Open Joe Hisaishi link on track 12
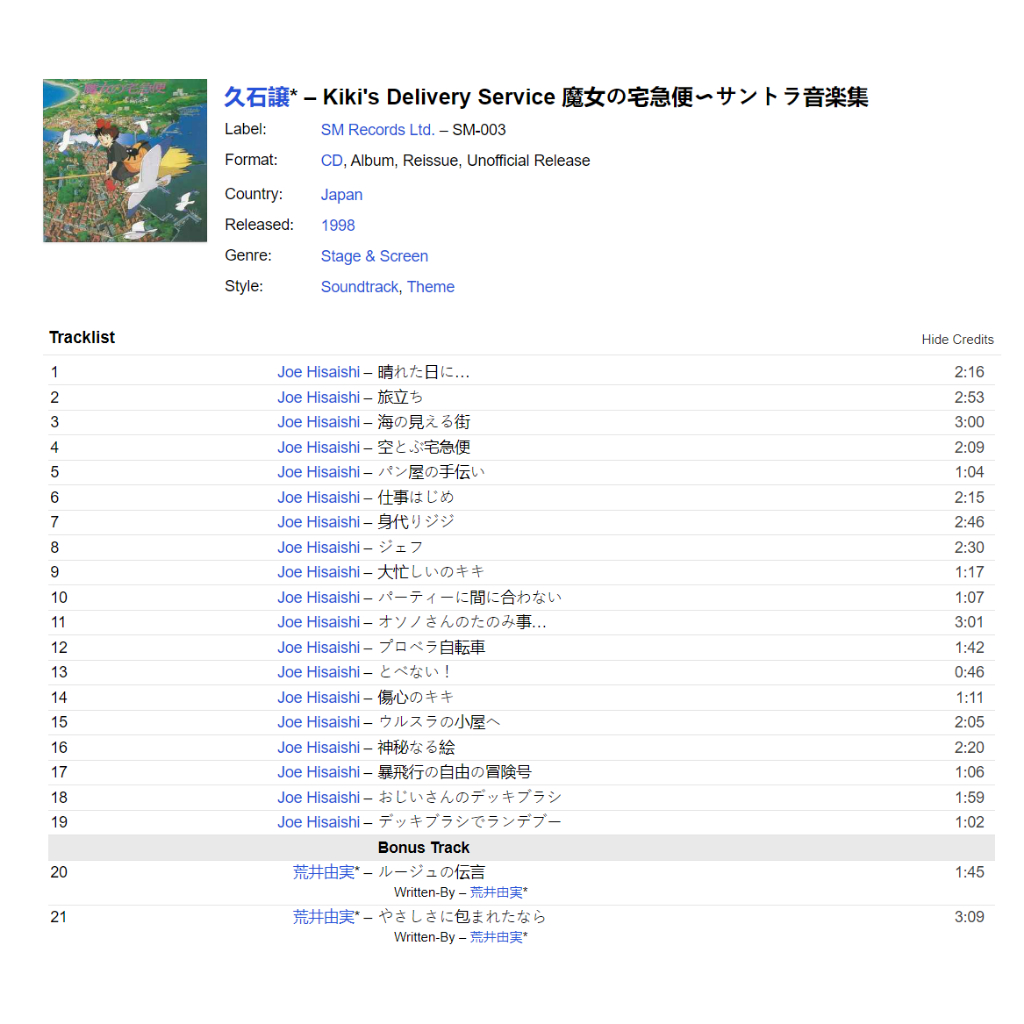Image resolution: width=1024 pixels, height=1024 pixels. tap(319, 647)
